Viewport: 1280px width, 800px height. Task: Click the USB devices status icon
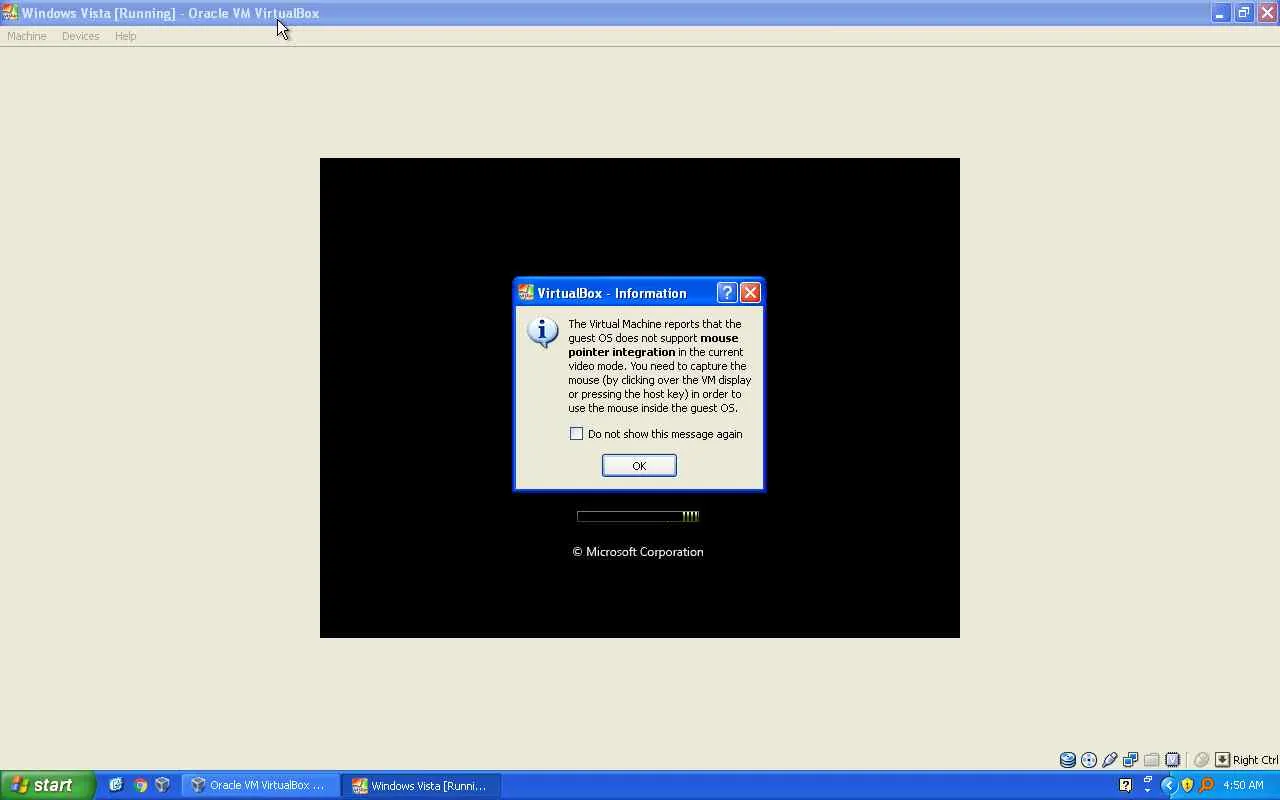click(x=1110, y=760)
